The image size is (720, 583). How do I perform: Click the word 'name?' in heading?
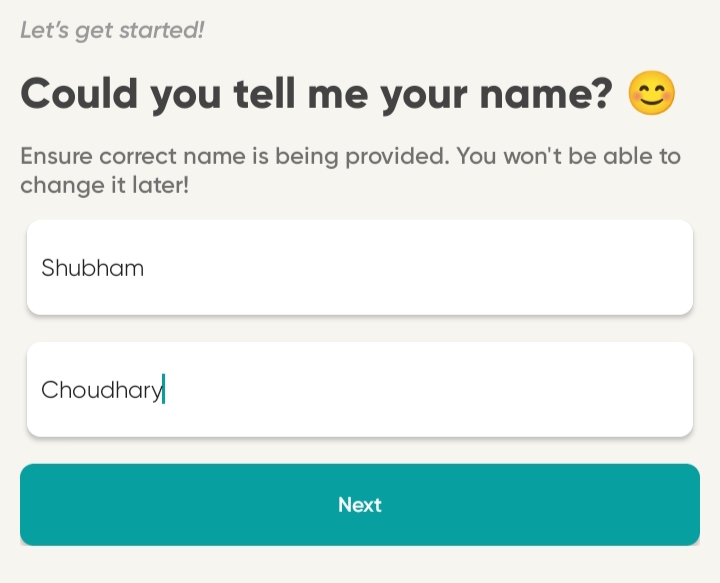pos(546,94)
